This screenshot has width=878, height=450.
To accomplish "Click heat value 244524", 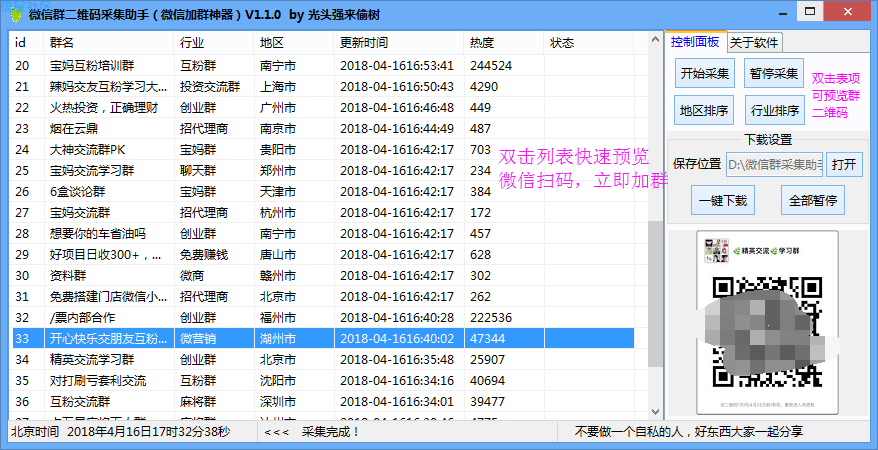I will tap(491, 65).
